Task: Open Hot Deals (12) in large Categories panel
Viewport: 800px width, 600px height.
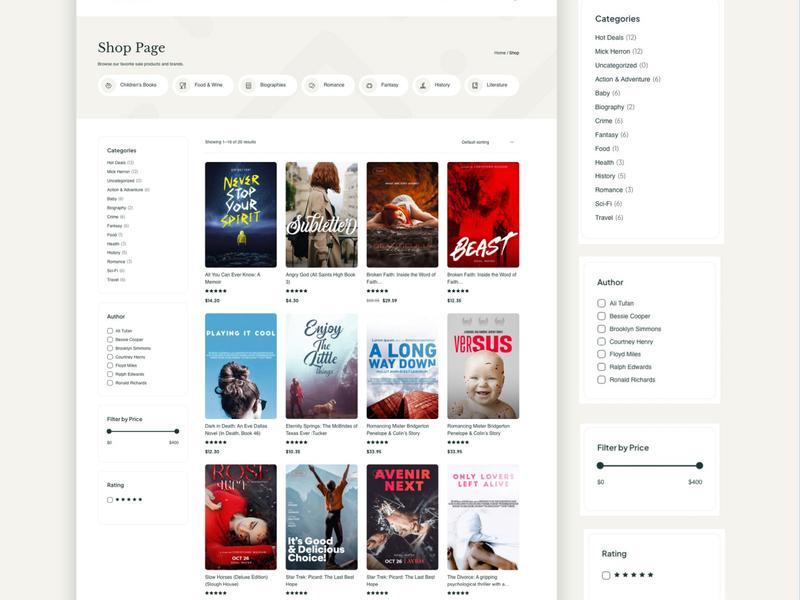Action: [615, 38]
